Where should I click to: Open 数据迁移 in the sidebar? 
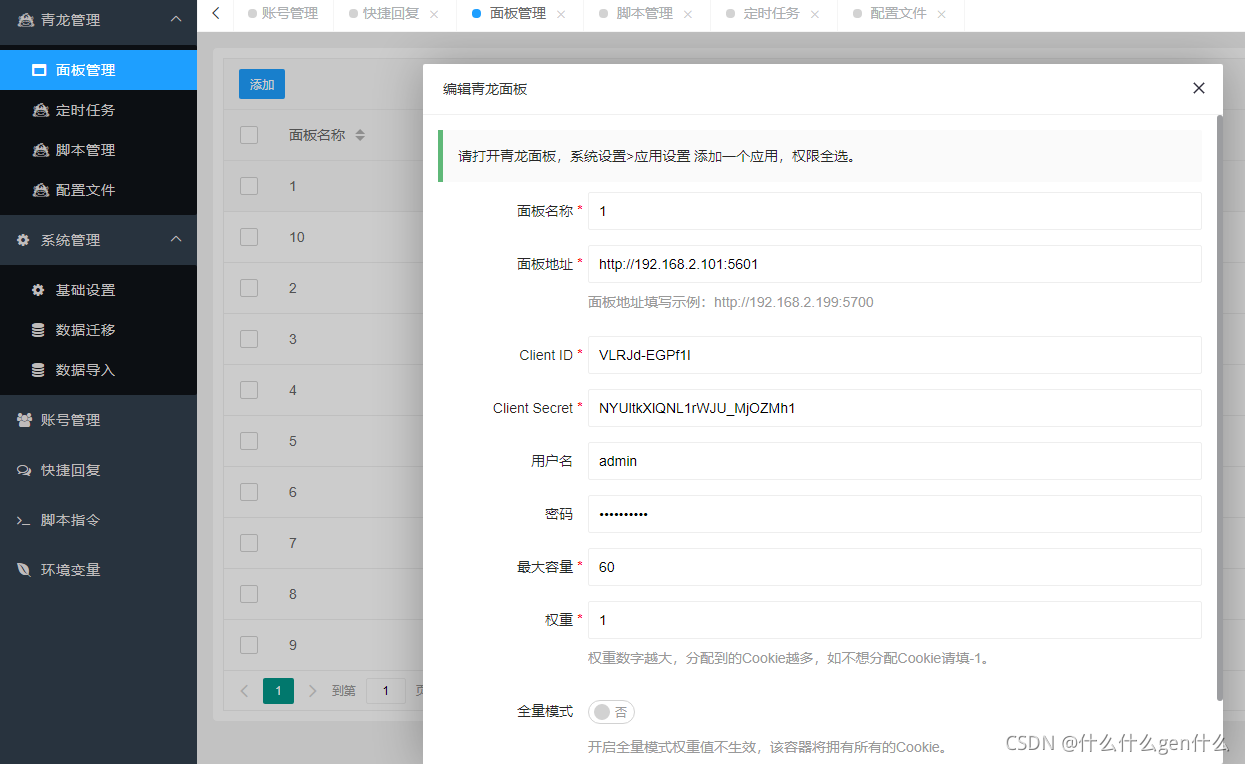point(98,330)
